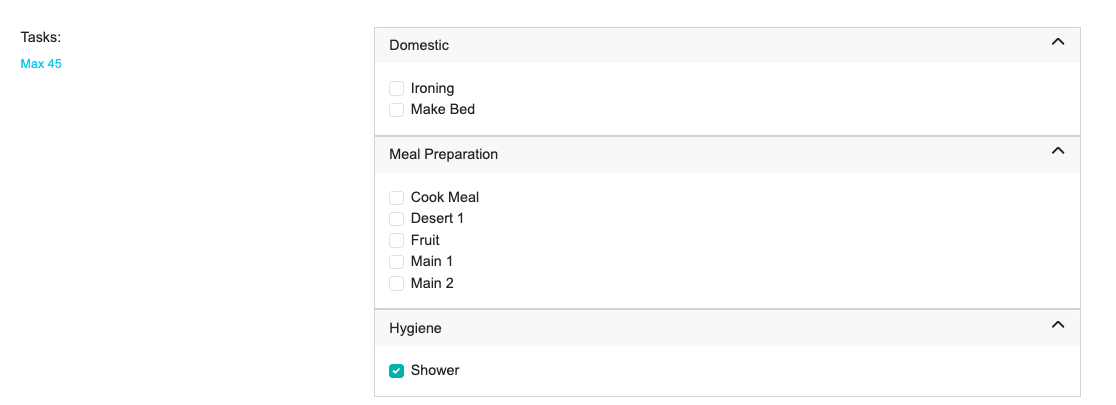This screenshot has height=405, width=1116.
Task: Check the Cook Meal box
Action: 397,198
